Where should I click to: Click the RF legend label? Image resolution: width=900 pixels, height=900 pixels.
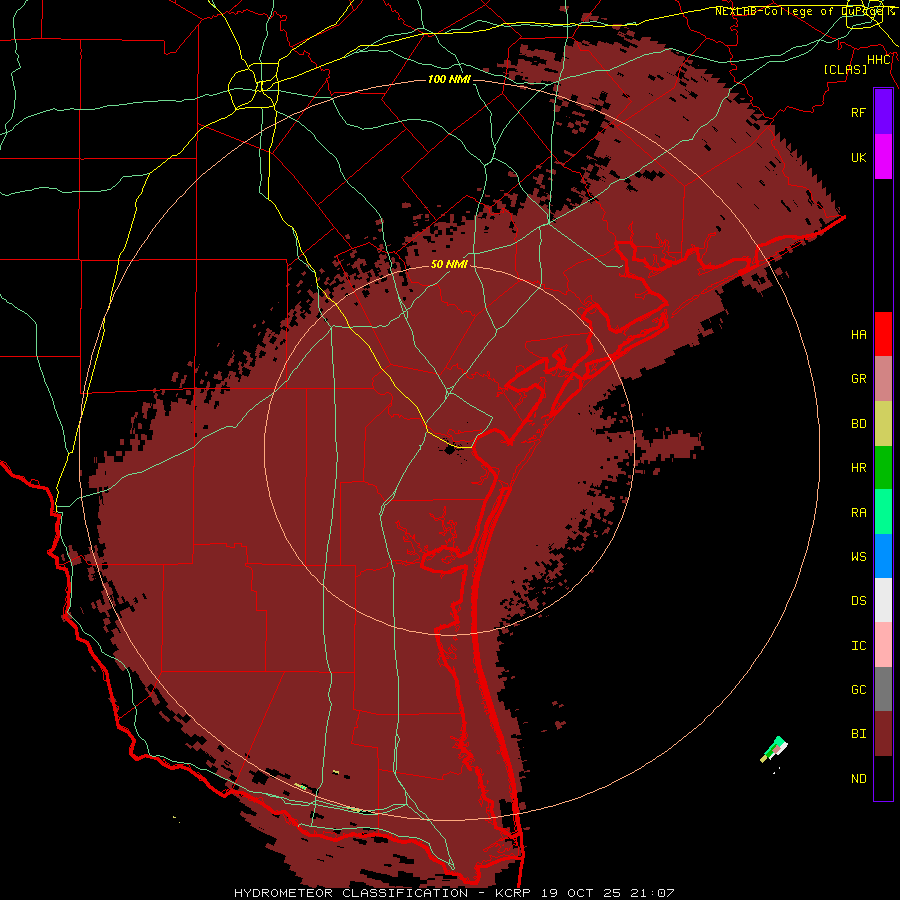click(859, 112)
